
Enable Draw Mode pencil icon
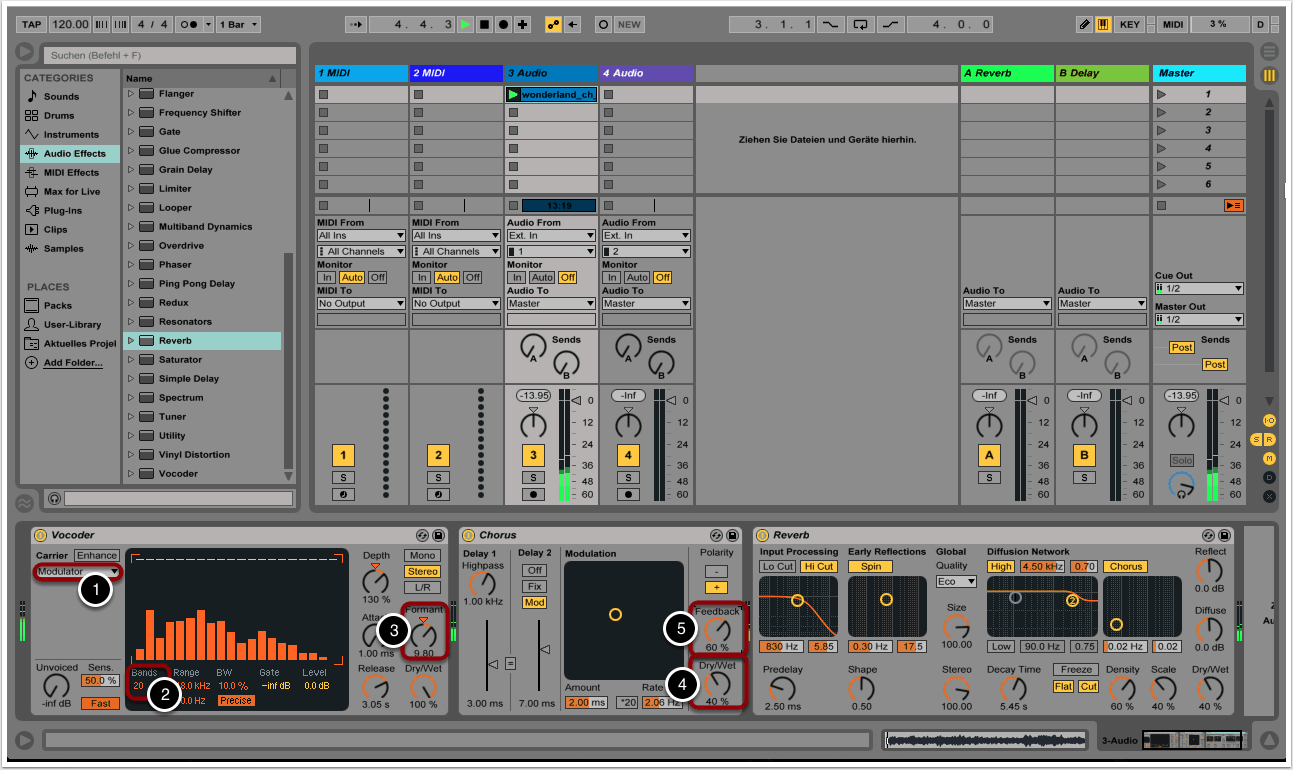[1085, 24]
